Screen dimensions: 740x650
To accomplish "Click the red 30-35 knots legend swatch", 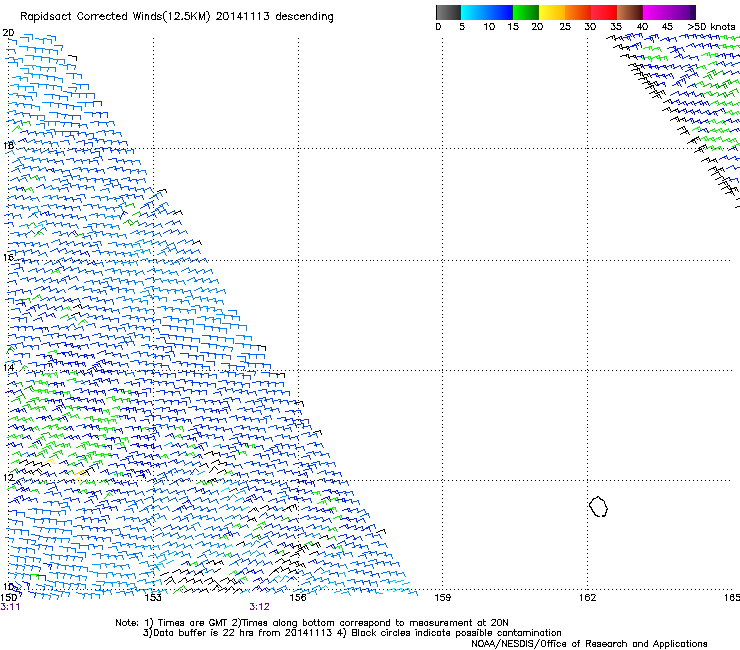I will 604,12.
